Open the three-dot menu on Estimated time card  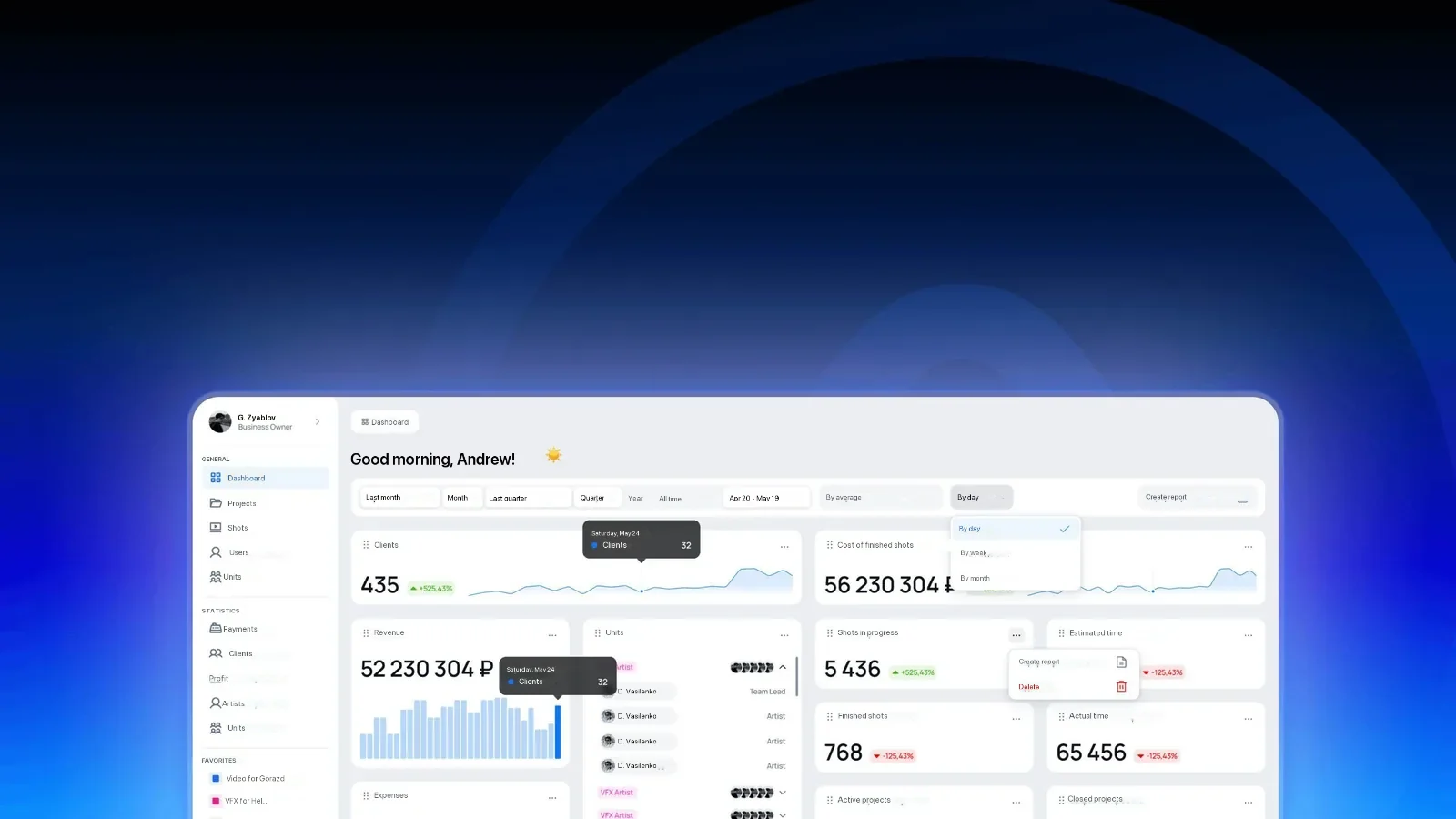[x=1249, y=635]
